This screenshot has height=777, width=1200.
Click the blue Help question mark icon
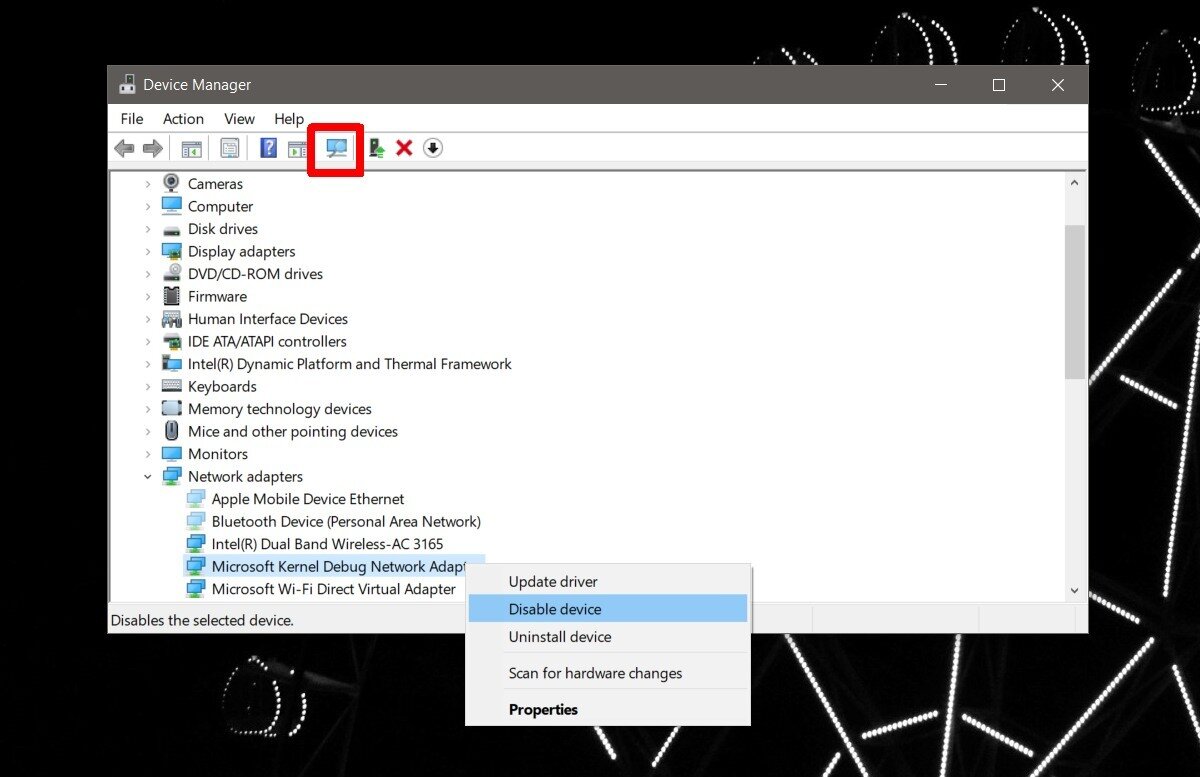pos(268,148)
